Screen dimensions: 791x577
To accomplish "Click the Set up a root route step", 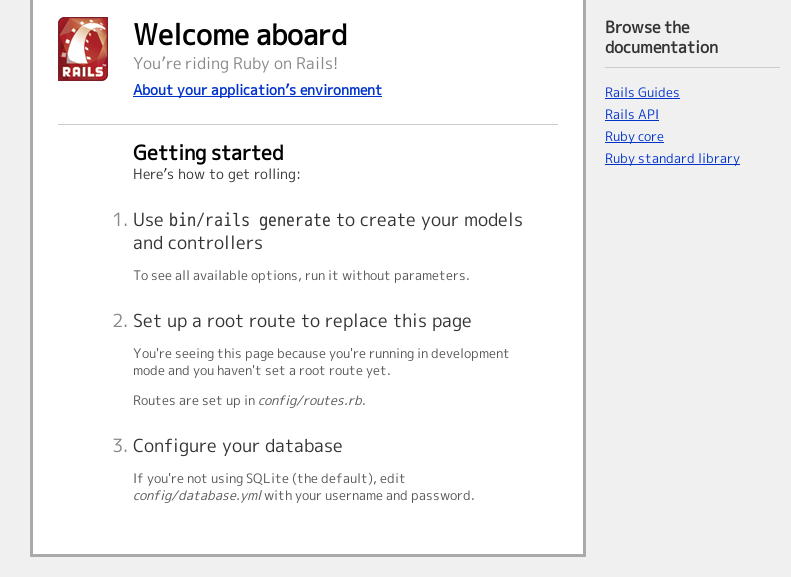I will [x=302, y=321].
